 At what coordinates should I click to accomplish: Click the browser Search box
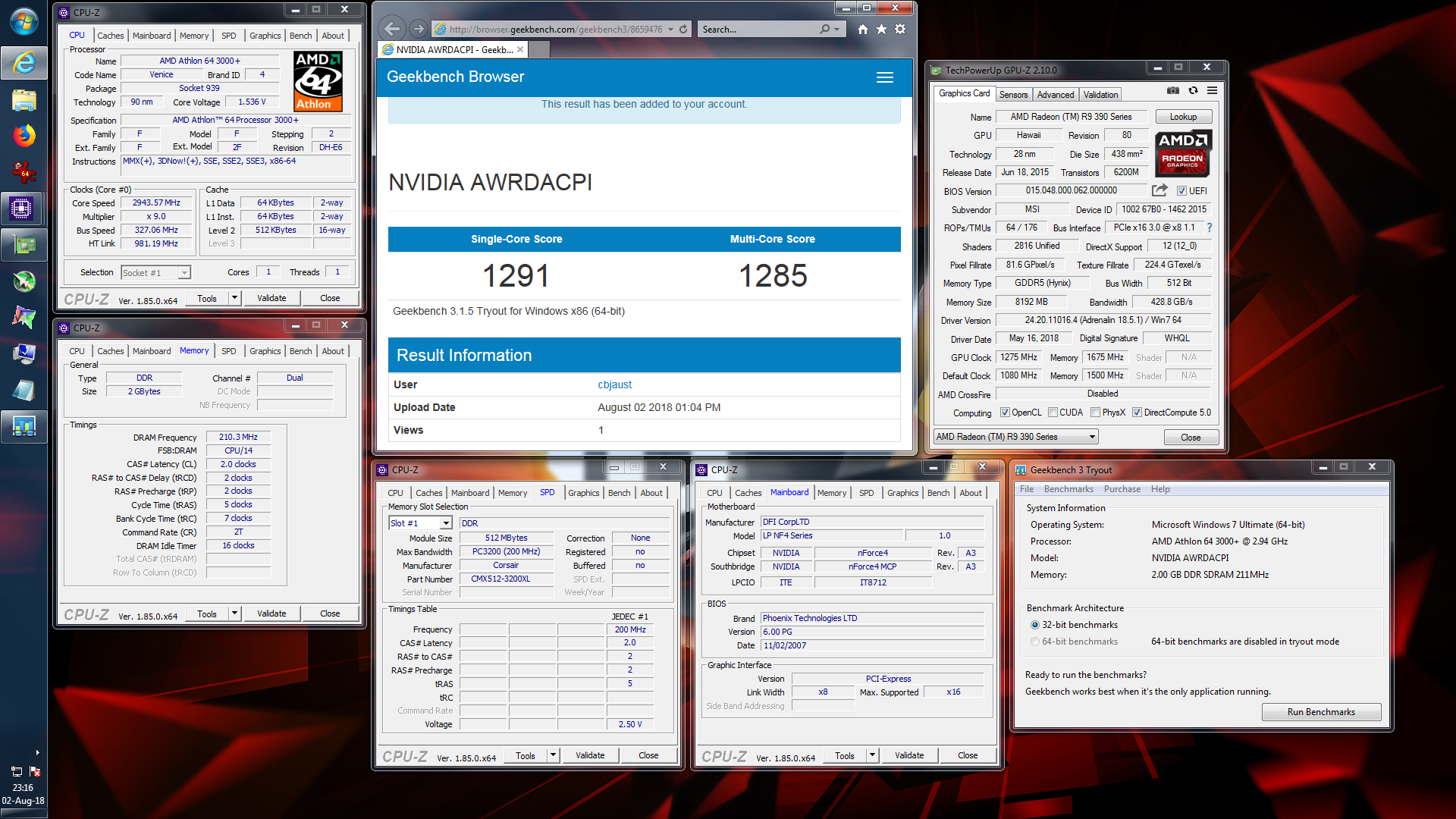(x=758, y=30)
